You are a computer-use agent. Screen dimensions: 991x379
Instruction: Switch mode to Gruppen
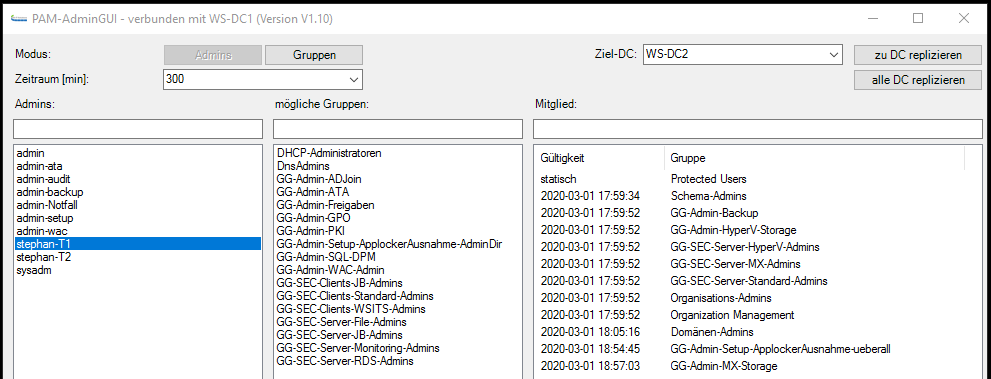pos(314,55)
